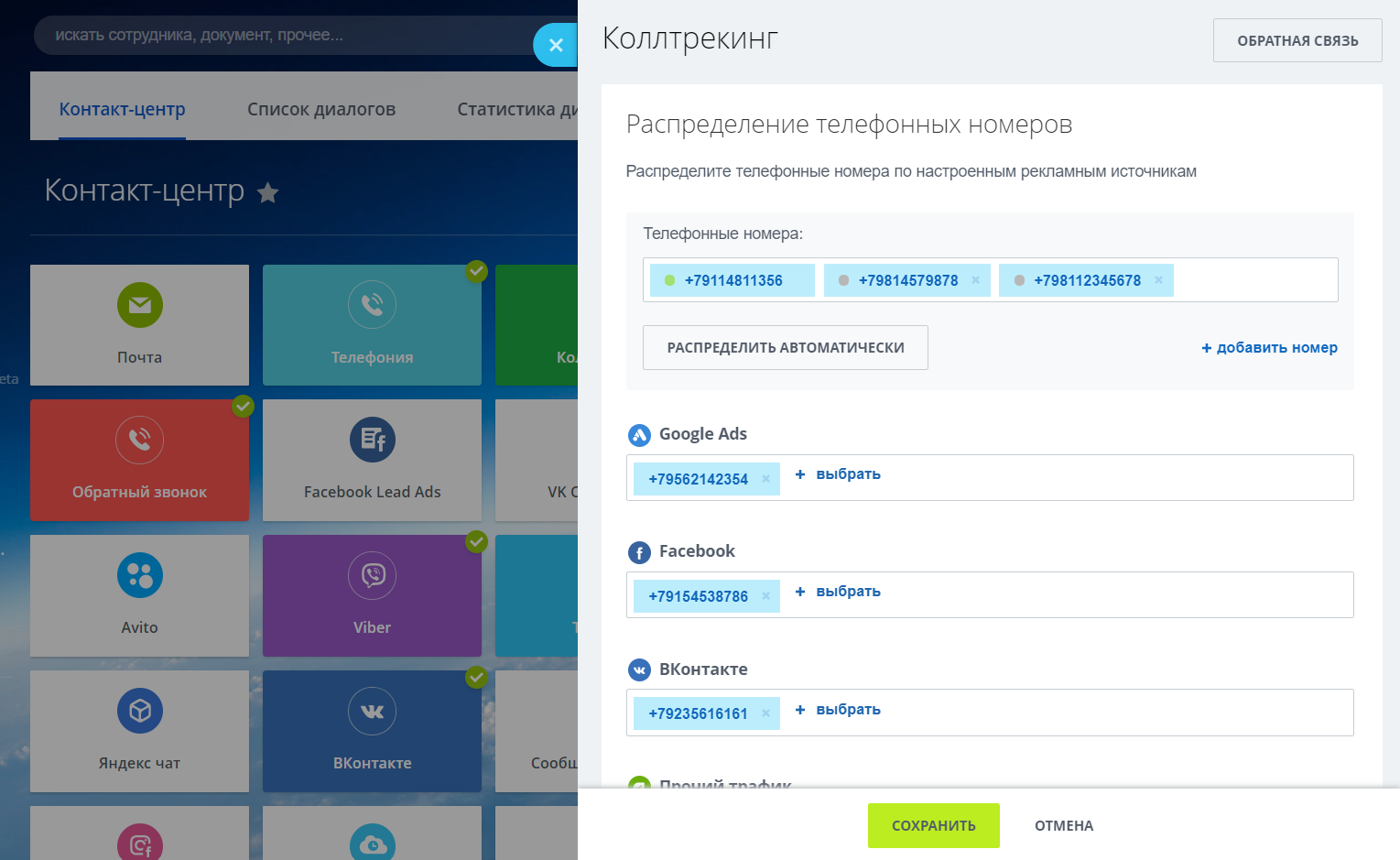Open the Facebook Lead Ads tile

coord(372,460)
